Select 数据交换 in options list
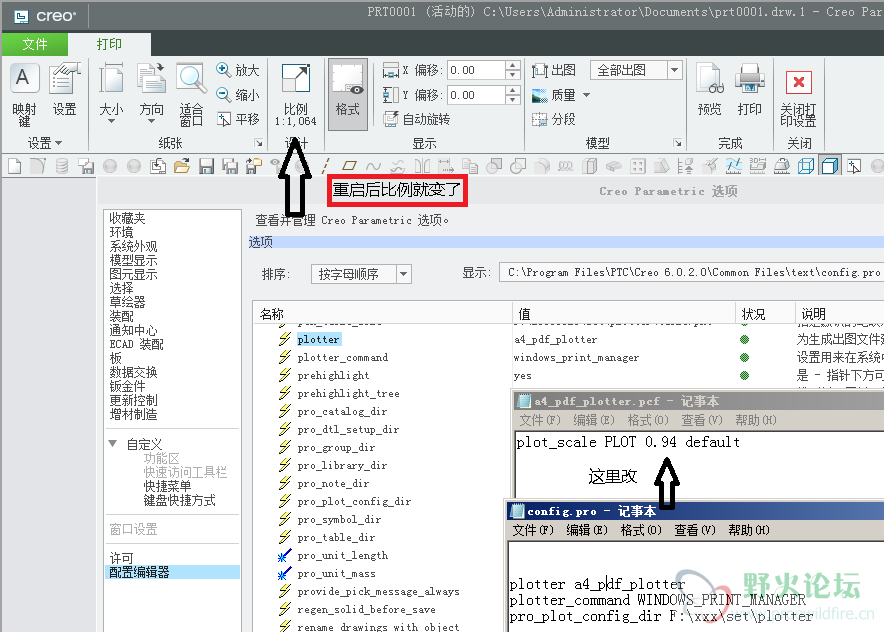Image resolution: width=884 pixels, height=632 pixels. [x=133, y=372]
